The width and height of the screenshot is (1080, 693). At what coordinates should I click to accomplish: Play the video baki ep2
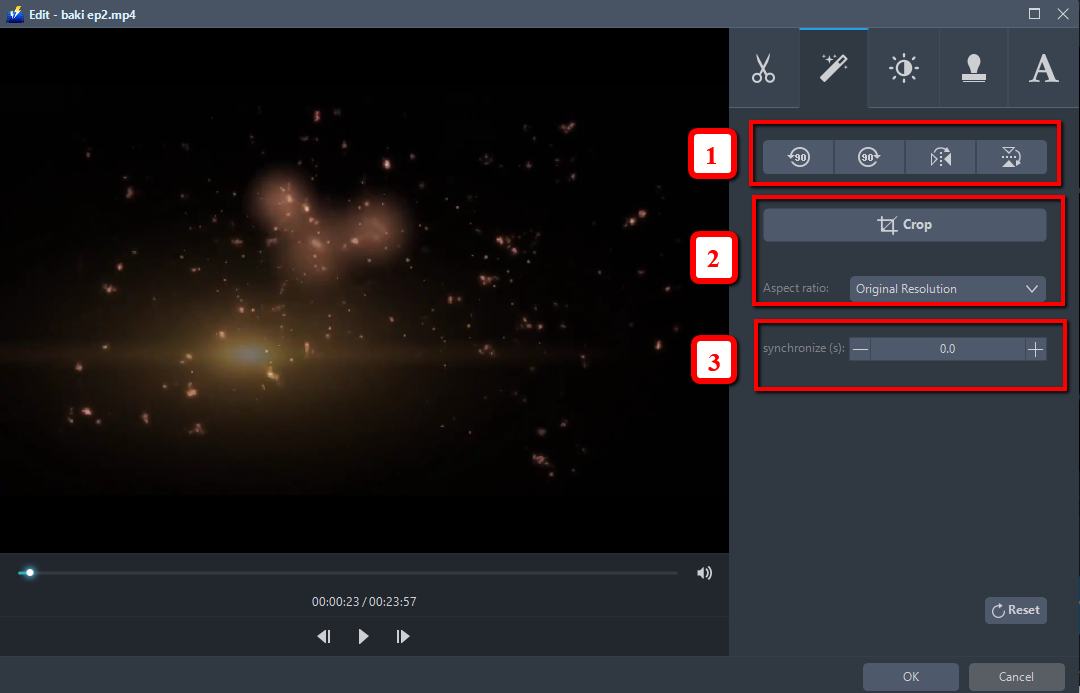363,636
